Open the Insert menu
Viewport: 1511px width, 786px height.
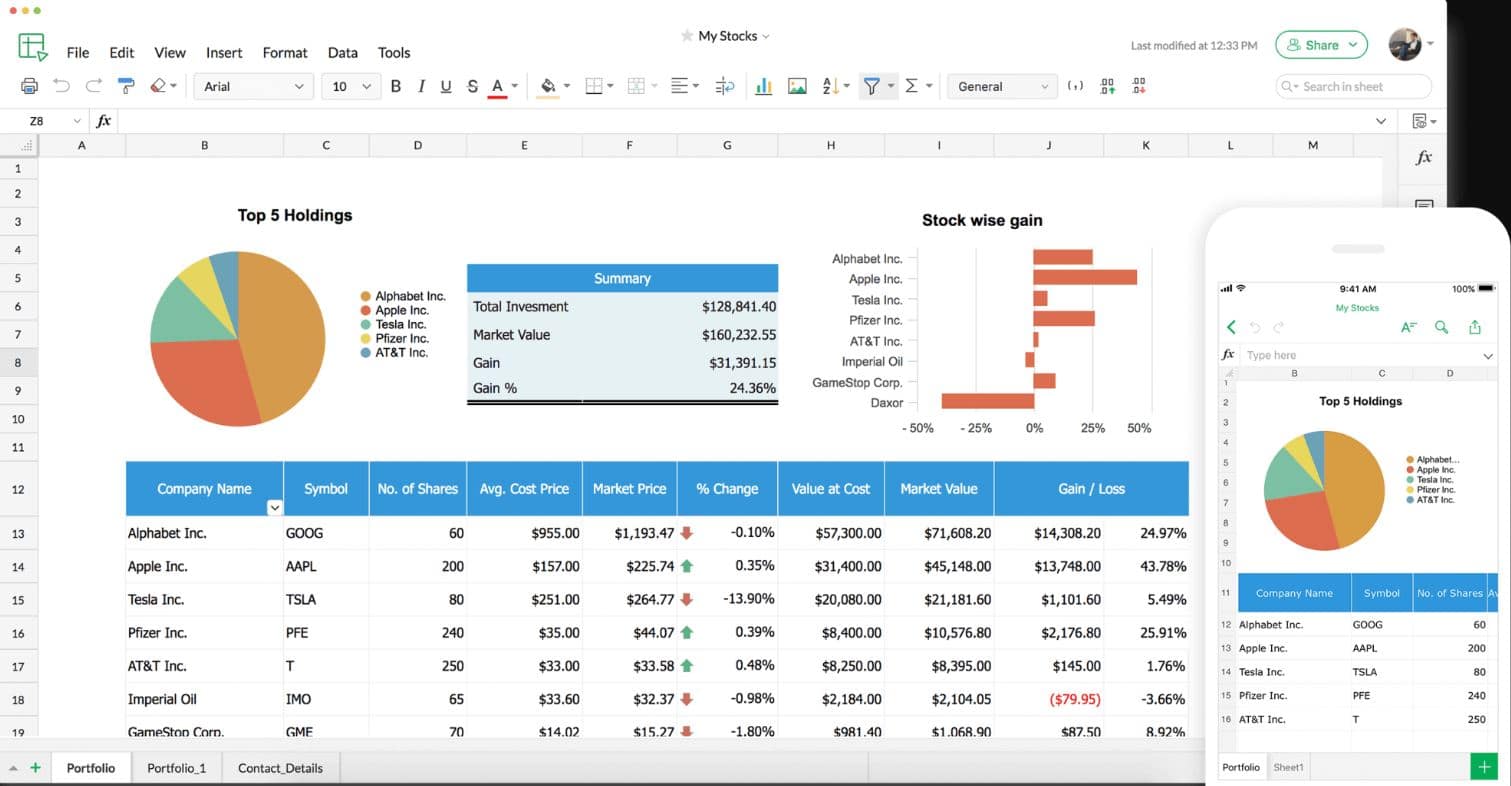[x=224, y=52]
